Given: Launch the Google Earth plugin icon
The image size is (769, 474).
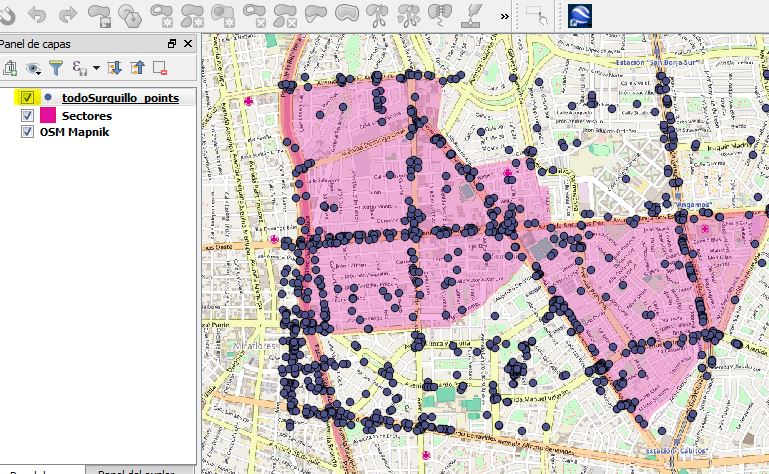Looking at the screenshot, I should click(x=580, y=16).
